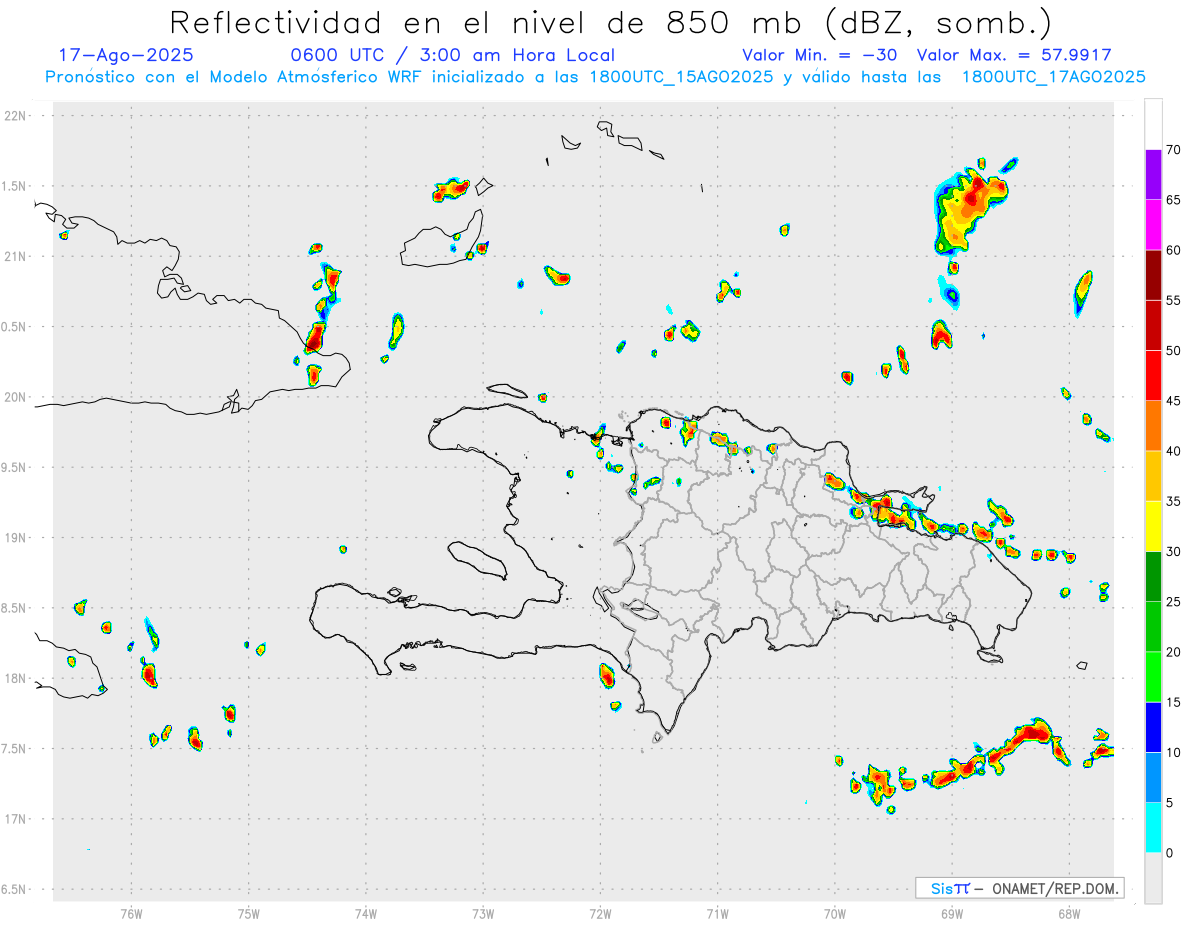Viewport: 1200px width, 927px height.
Task: Select the cyan 0–5 dBZ colorbar segment
Action: click(1153, 828)
